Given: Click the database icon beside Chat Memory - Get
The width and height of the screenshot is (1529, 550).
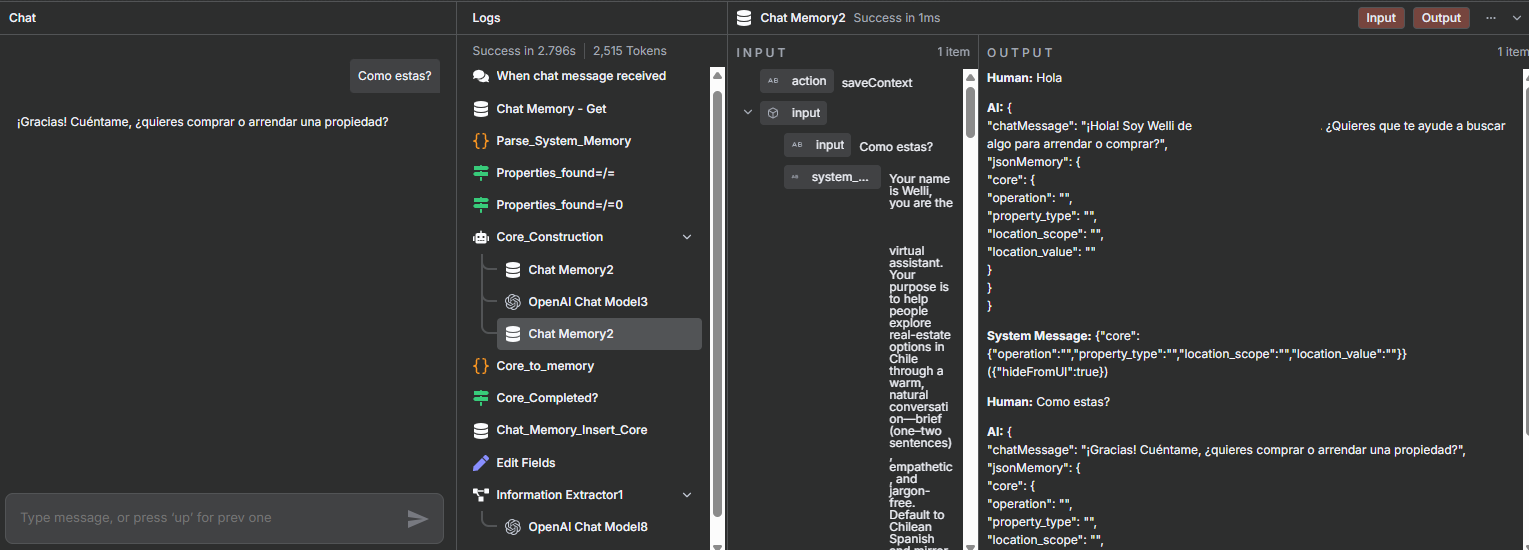Looking at the screenshot, I should pos(481,109).
